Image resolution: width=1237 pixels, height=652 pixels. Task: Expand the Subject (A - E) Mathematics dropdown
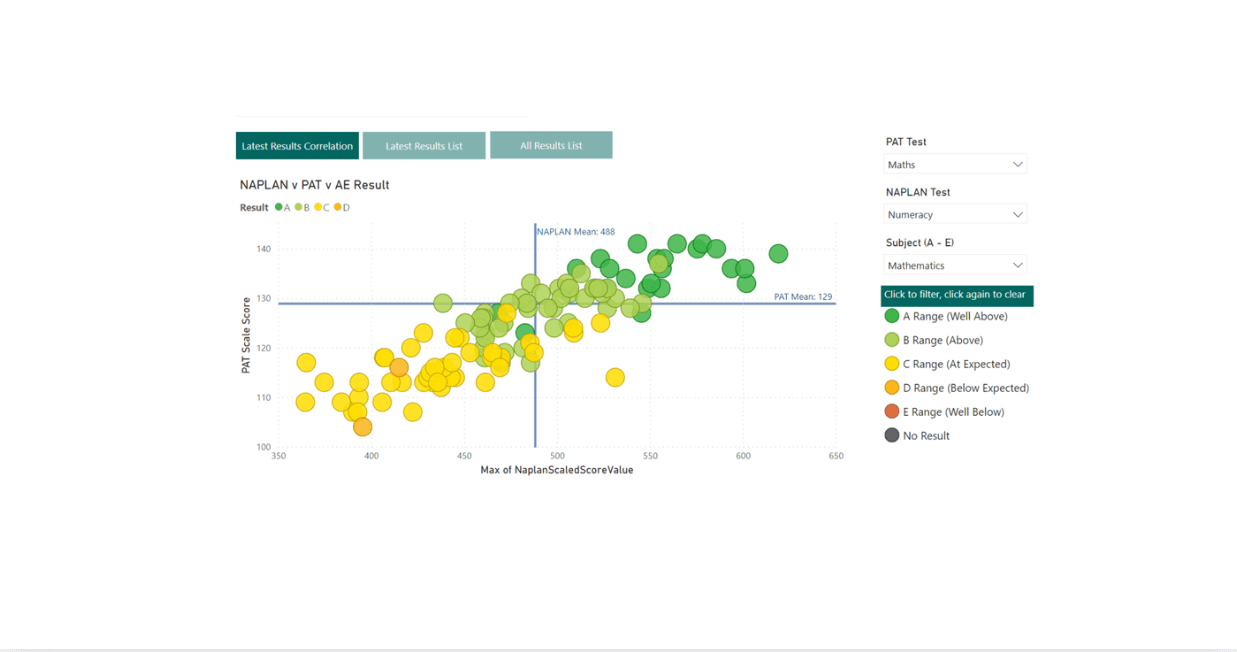[955, 266]
